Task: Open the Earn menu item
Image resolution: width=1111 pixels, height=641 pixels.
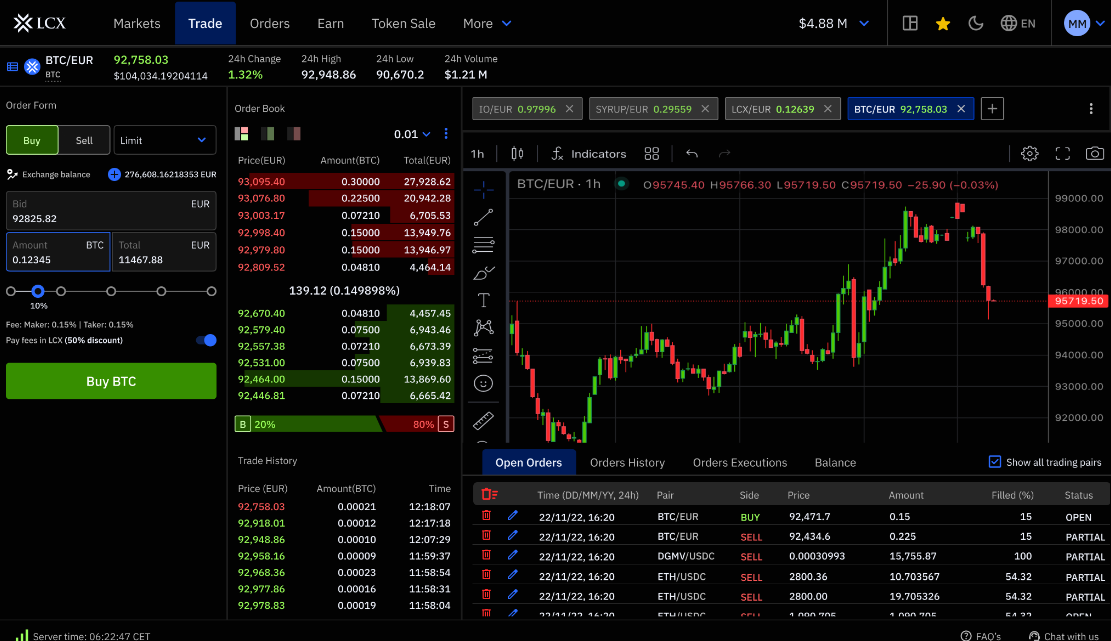Action: [330, 23]
